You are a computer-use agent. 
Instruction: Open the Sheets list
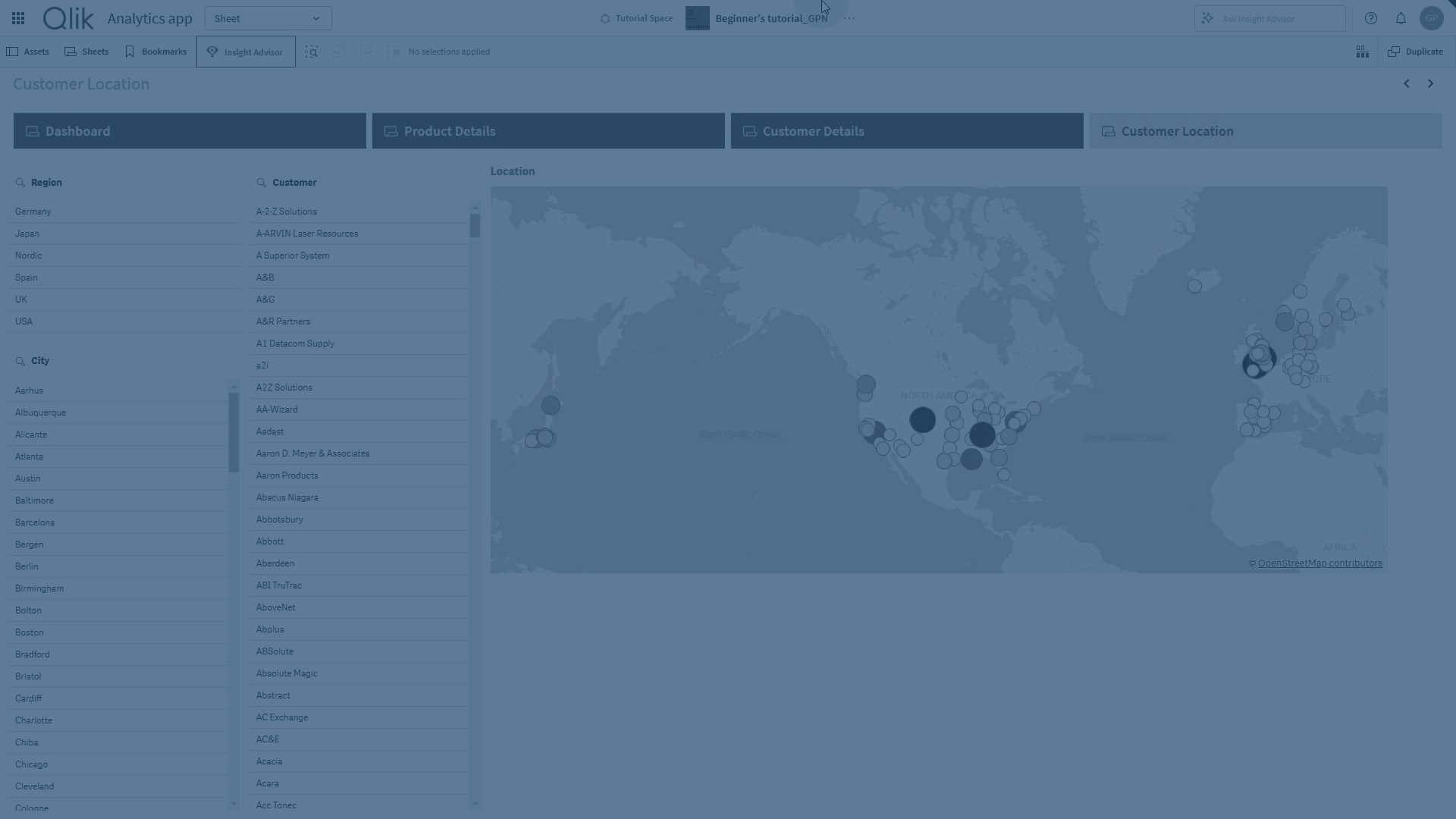(x=86, y=52)
